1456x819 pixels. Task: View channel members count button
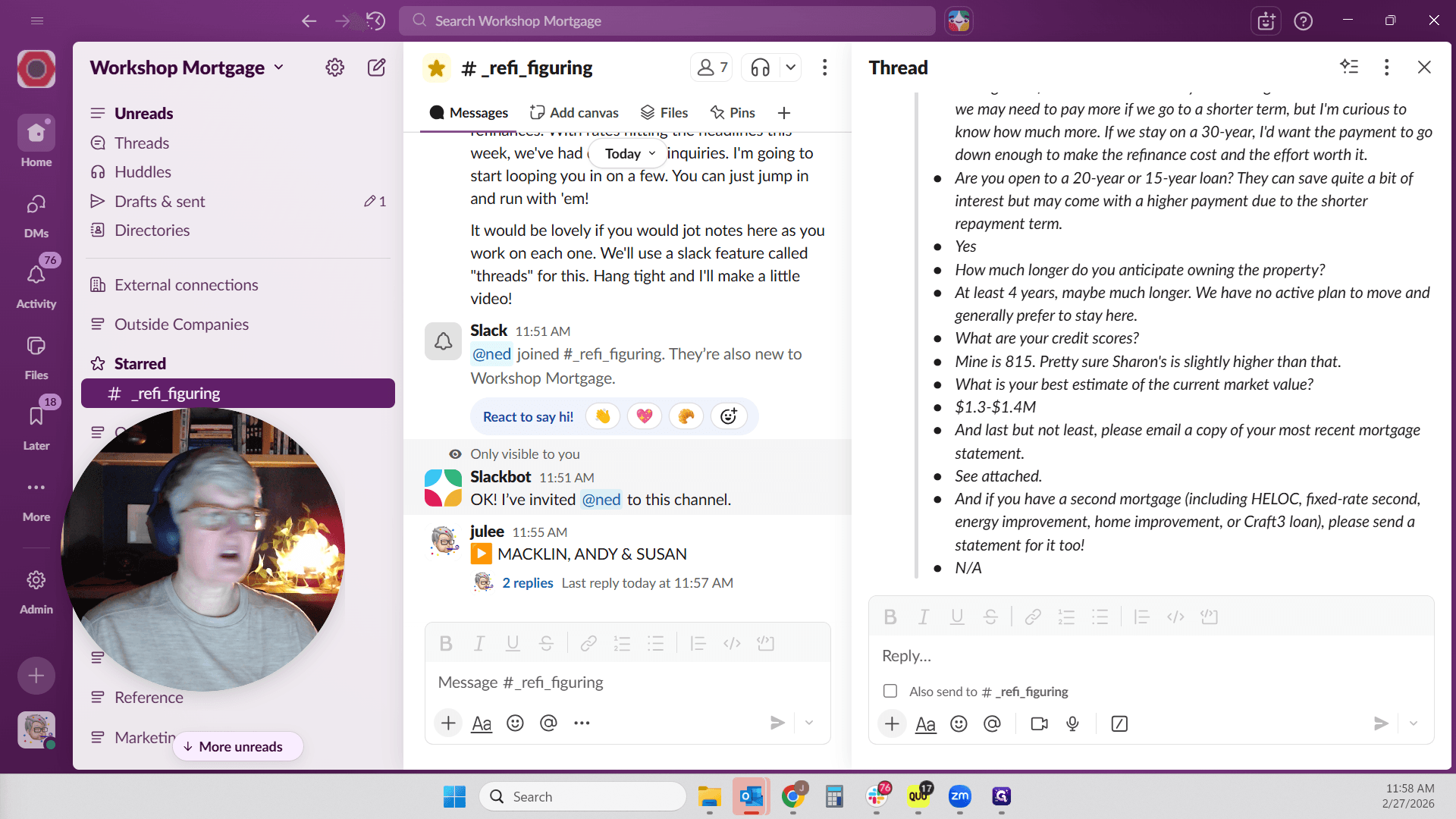click(x=711, y=67)
